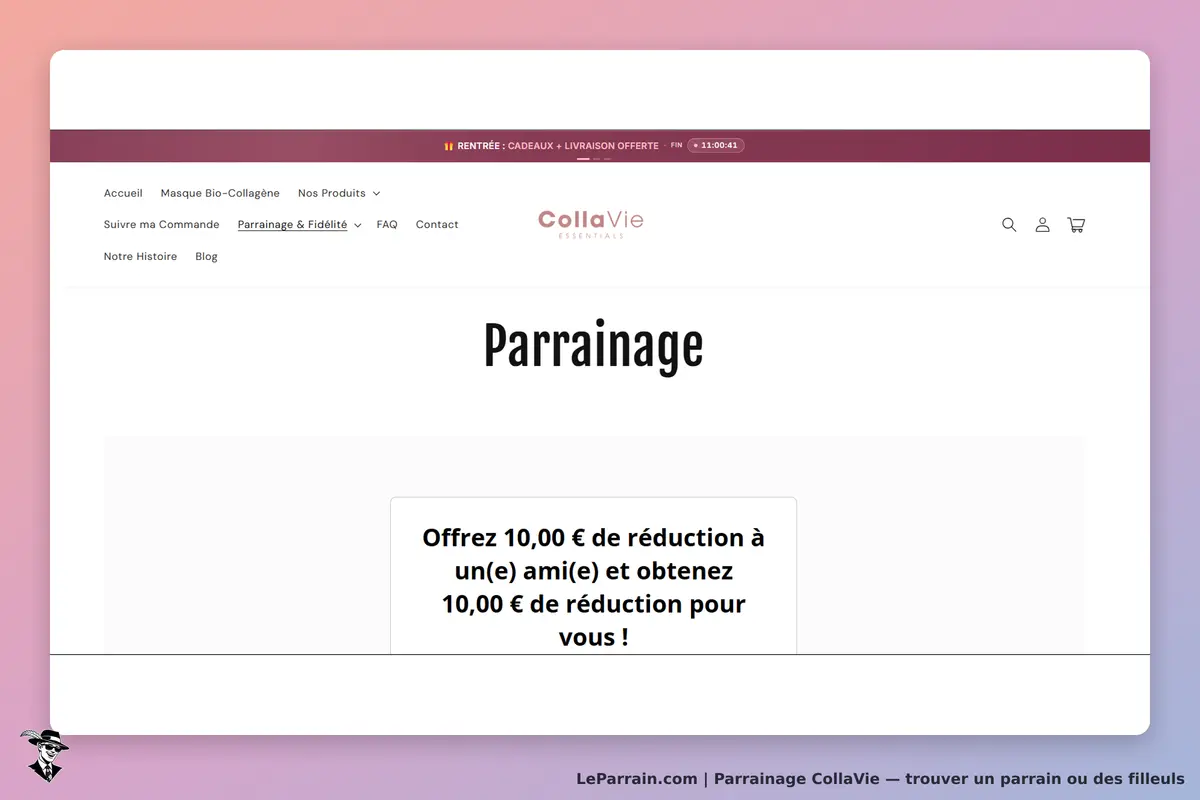Expand the Parrainage & Fidélité chevron

(357, 225)
